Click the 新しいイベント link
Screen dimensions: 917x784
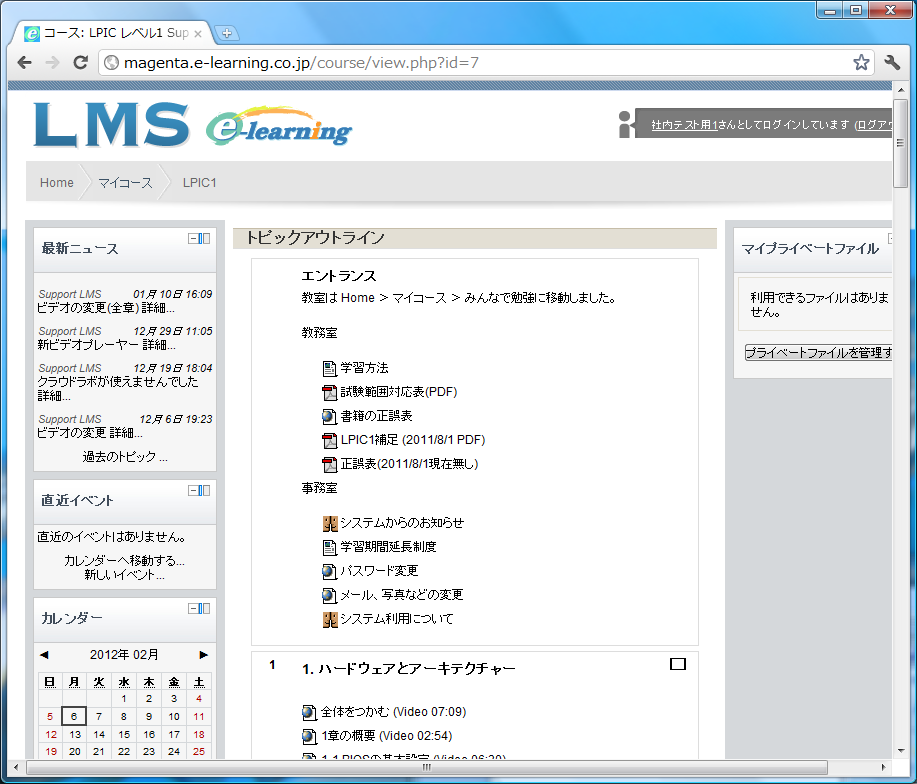125,575
